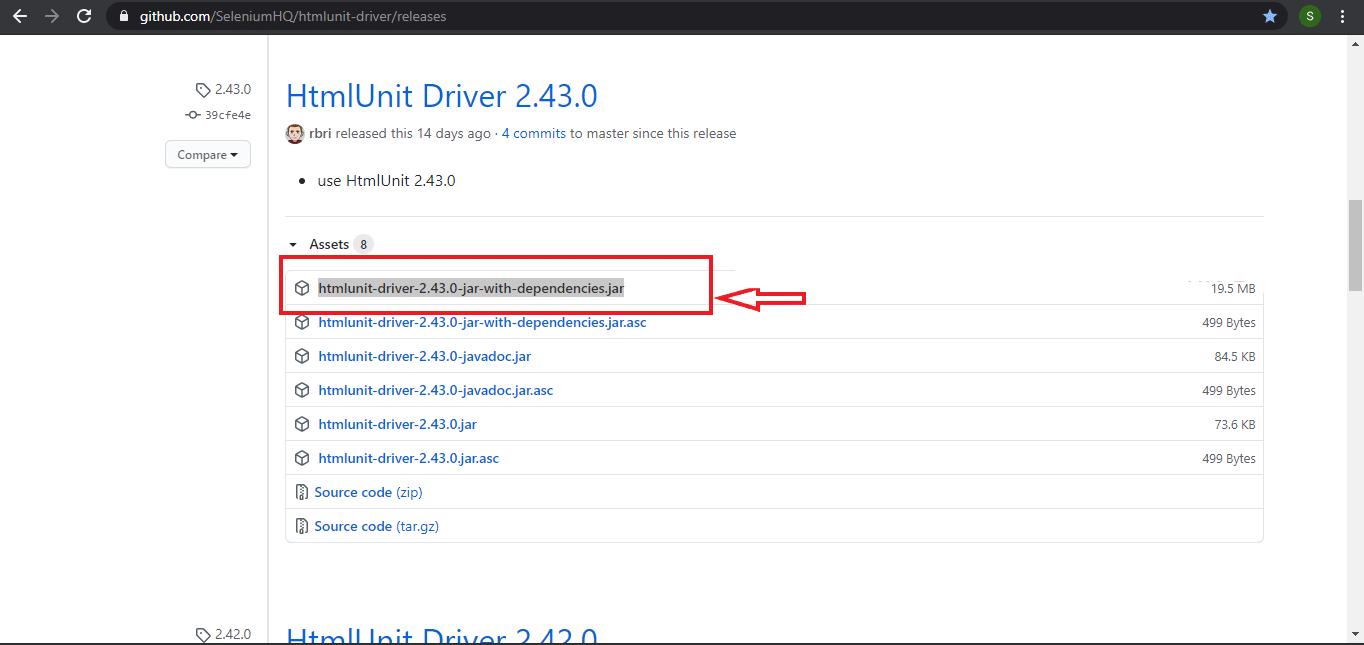Image resolution: width=1364 pixels, height=645 pixels.
Task: Download htmlunit-driver-2.43.0-jar-with-dependencies.jar.asc
Action: 482,322
